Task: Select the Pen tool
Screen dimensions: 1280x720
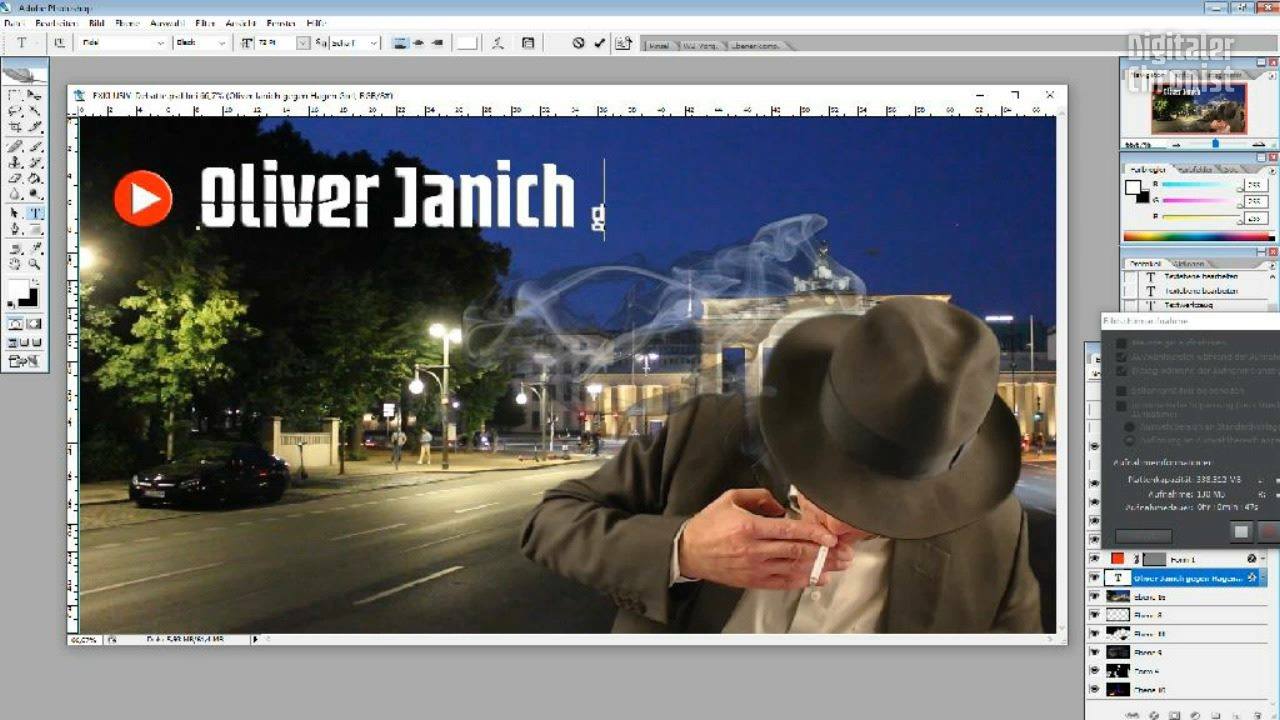Action: pyautogui.click(x=15, y=229)
